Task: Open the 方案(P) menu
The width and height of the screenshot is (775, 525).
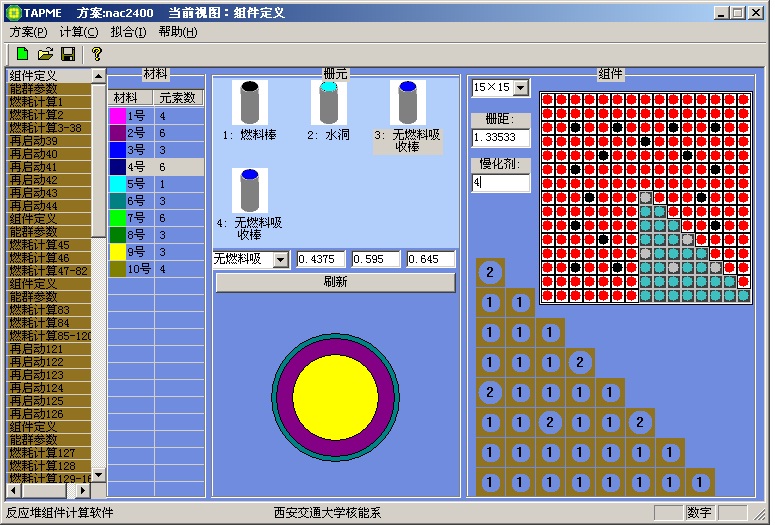Action: [28, 32]
